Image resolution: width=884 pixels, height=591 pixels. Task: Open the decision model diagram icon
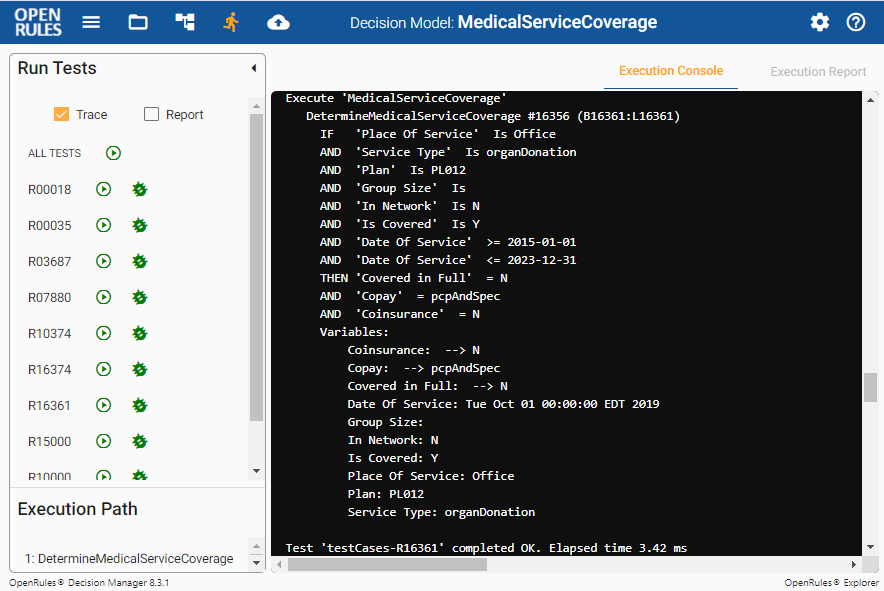(x=185, y=22)
